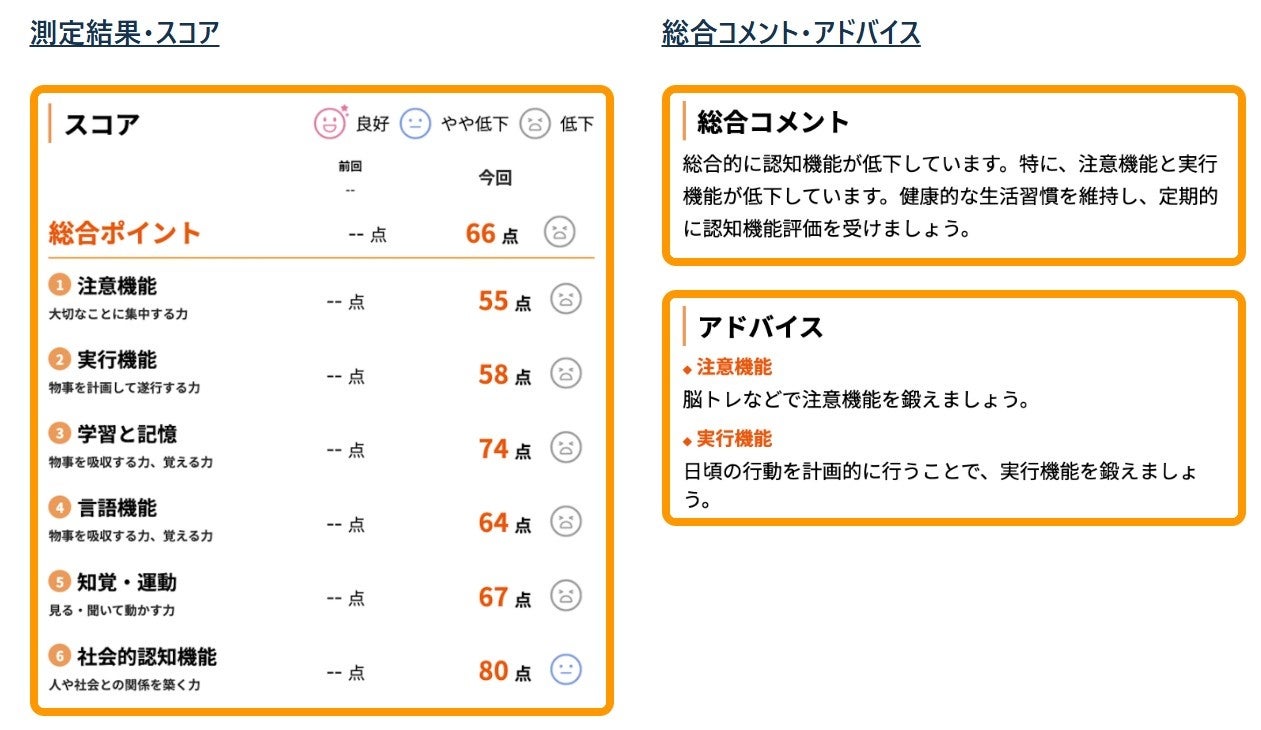Click the number 1 badge for 注意機能
Viewport: 1261px width, 730px height.
click(60, 287)
